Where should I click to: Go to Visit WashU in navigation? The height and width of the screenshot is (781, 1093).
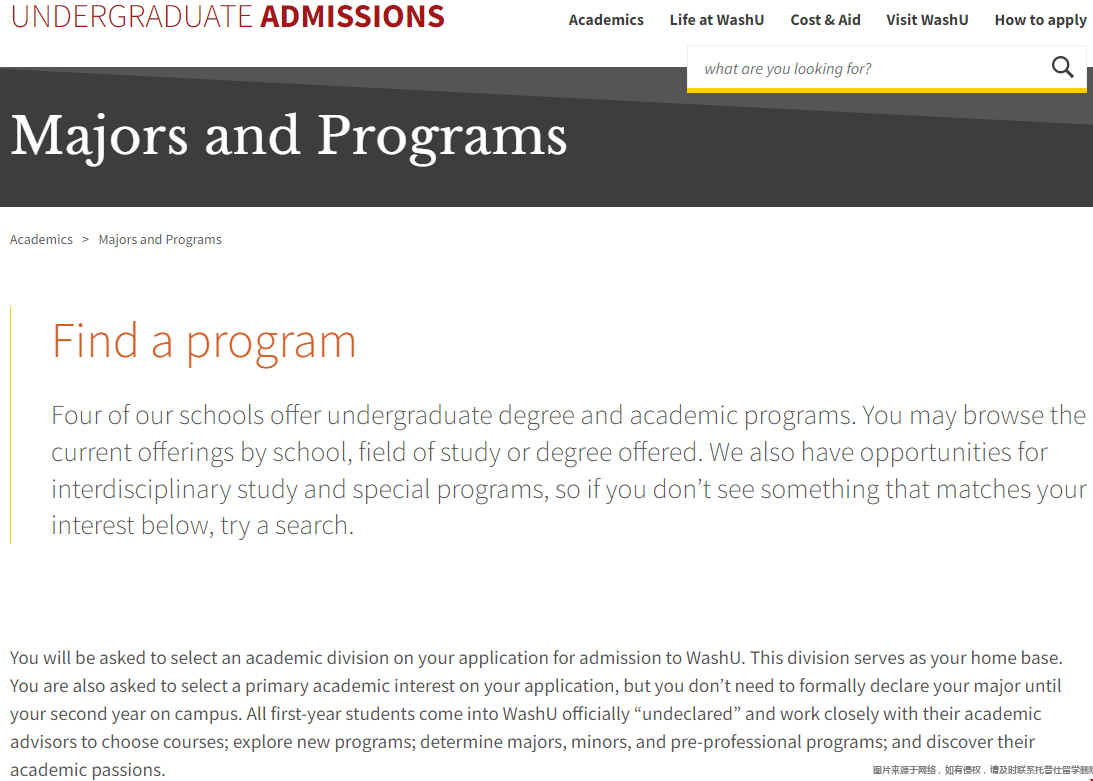927,20
